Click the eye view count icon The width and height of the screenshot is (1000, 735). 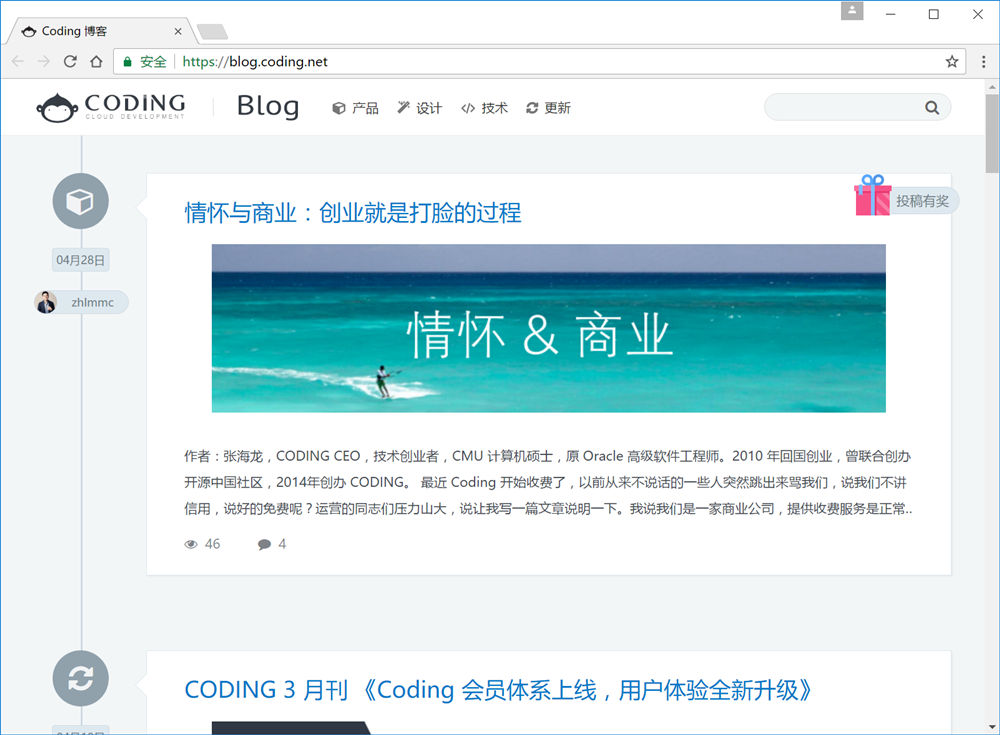pyautogui.click(x=191, y=544)
